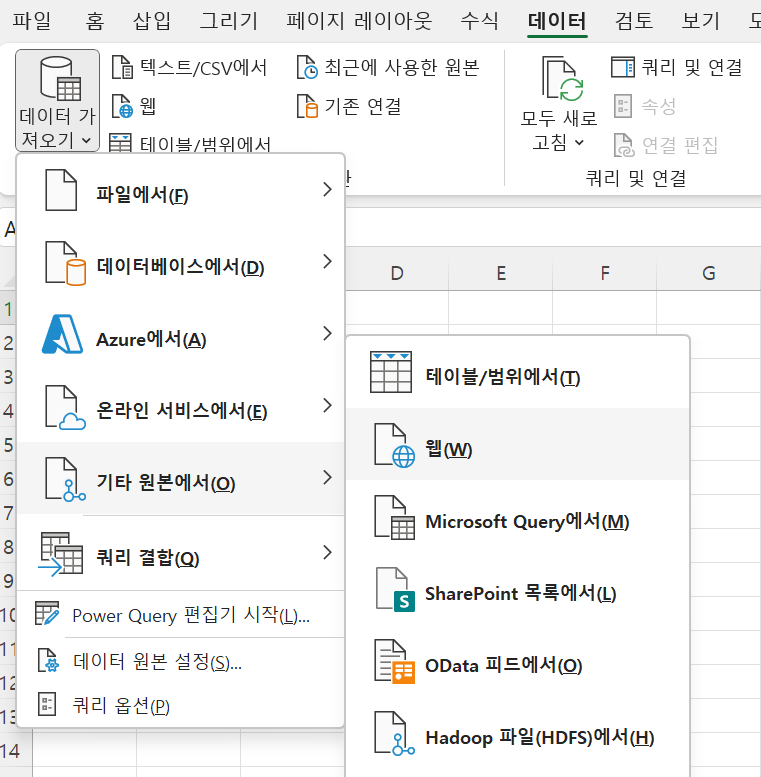This screenshot has height=777, width=761.
Task: Click the disabled 속성 icon
Action: point(623,106)
